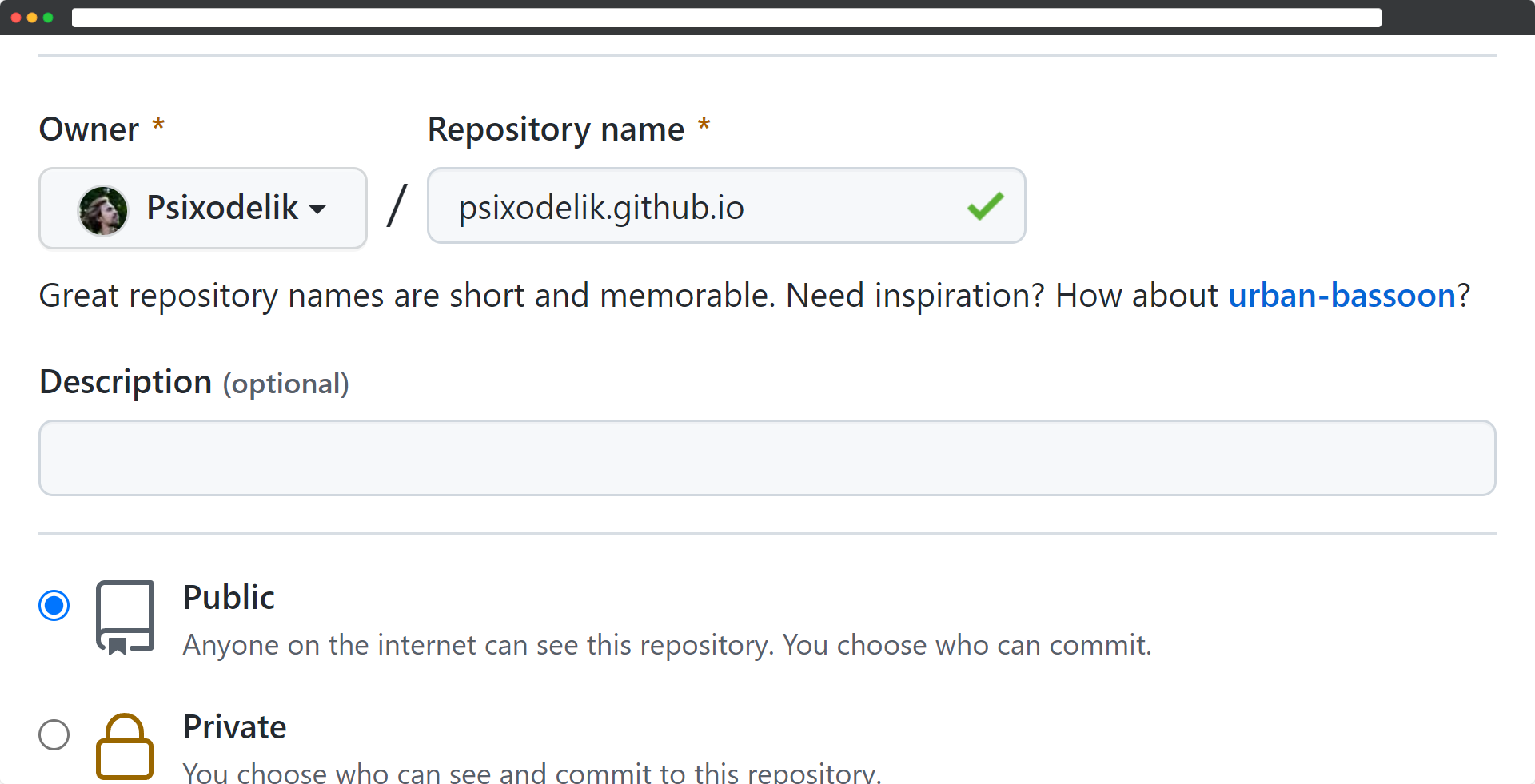1535x784 pixels.
Task: Select the Public radio button
Action: coord(54,606)
